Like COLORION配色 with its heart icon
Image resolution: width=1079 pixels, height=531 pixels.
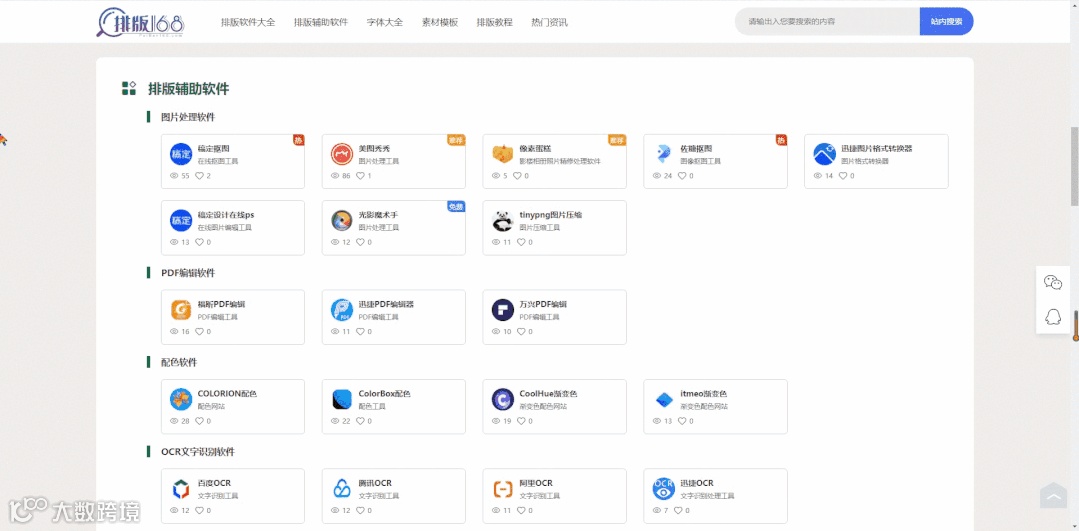pos(200,421)
